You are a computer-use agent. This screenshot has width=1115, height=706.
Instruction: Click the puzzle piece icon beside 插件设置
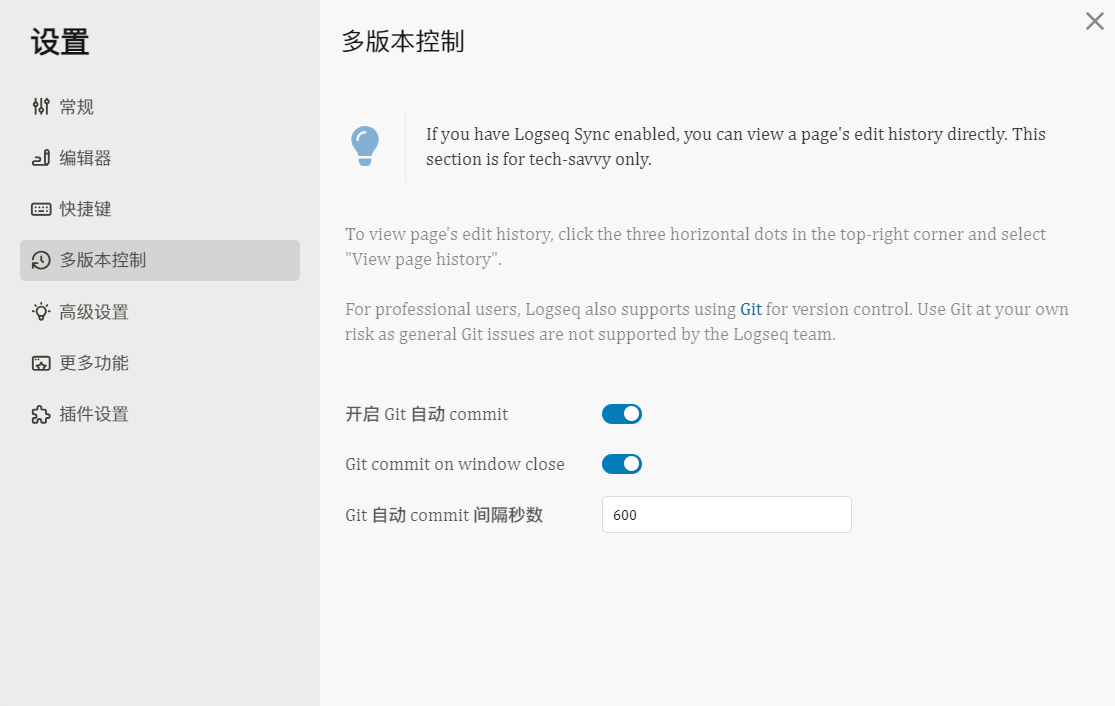pos(39,413)
